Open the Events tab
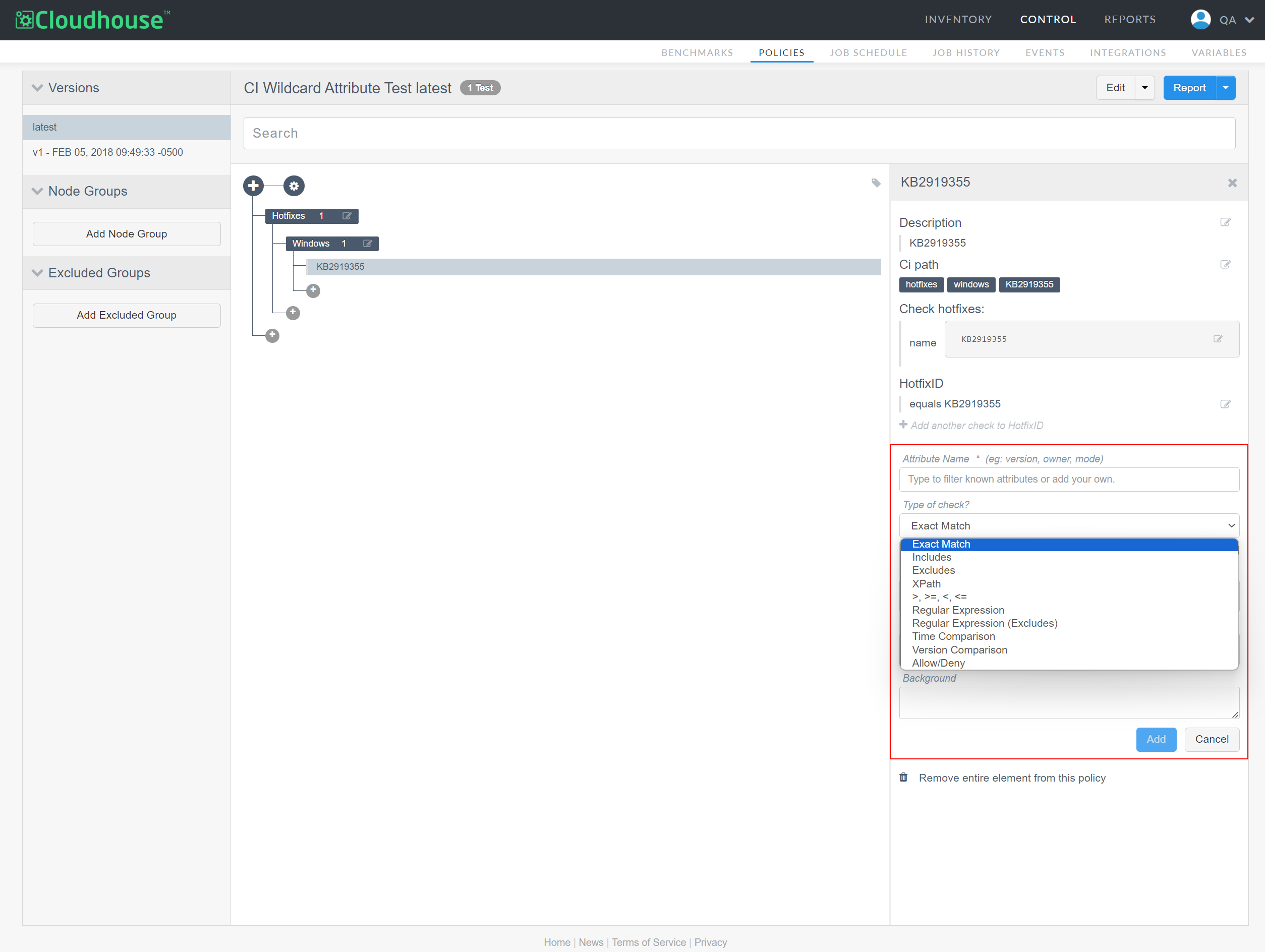Image resolution: width=1265 pixels, height=952 pixels. pyautogui.click(x=1044, y=52)
